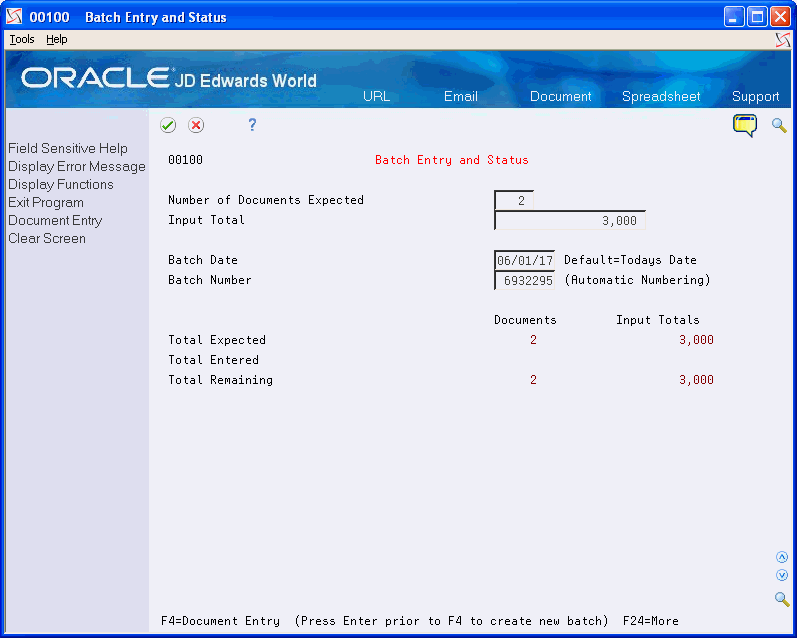Click the scroll up arrow circle icon
Screen dimensions: 797x638
pos(782,557)
